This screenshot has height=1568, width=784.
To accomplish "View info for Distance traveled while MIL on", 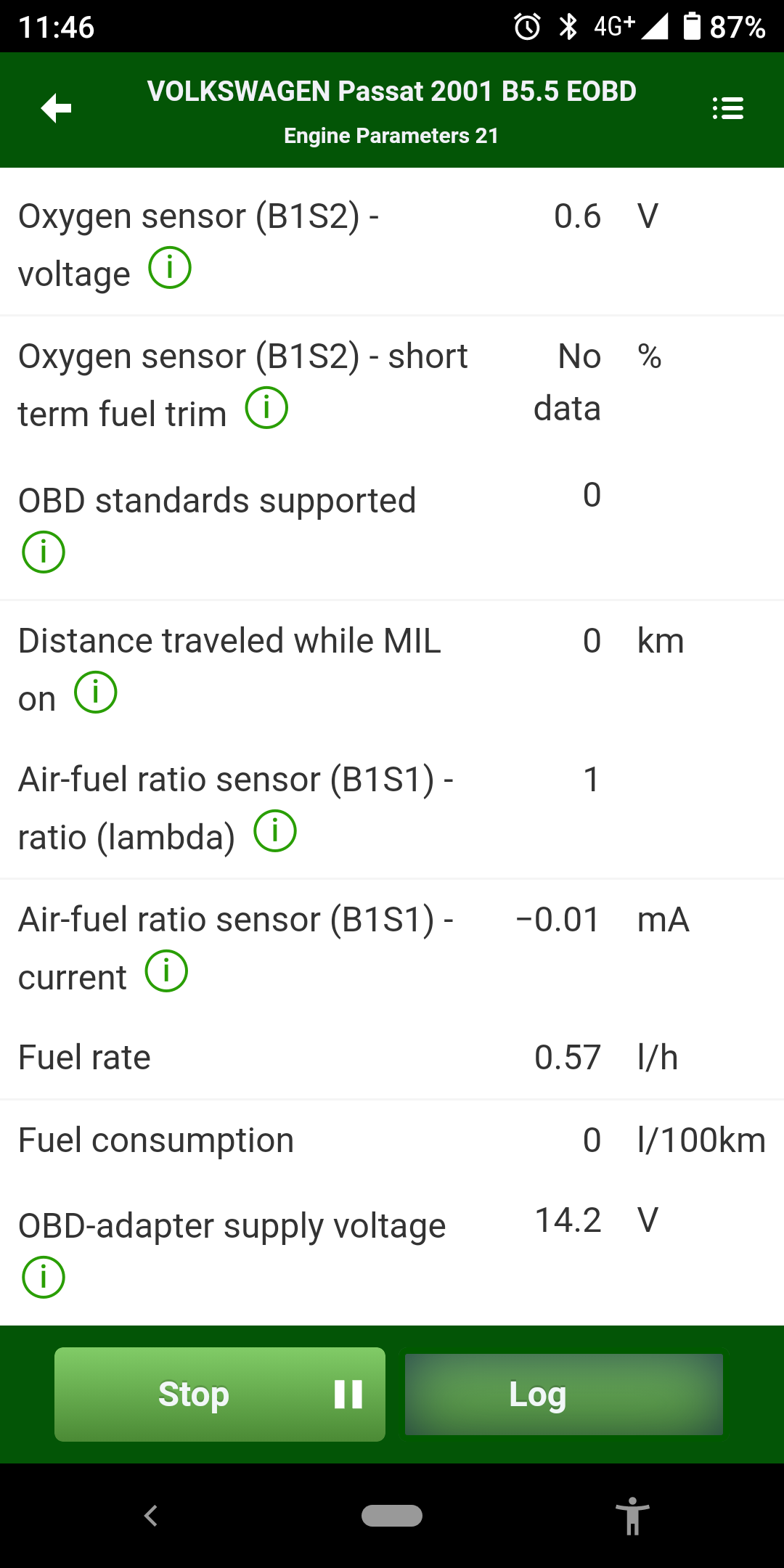I will [96, 693].
